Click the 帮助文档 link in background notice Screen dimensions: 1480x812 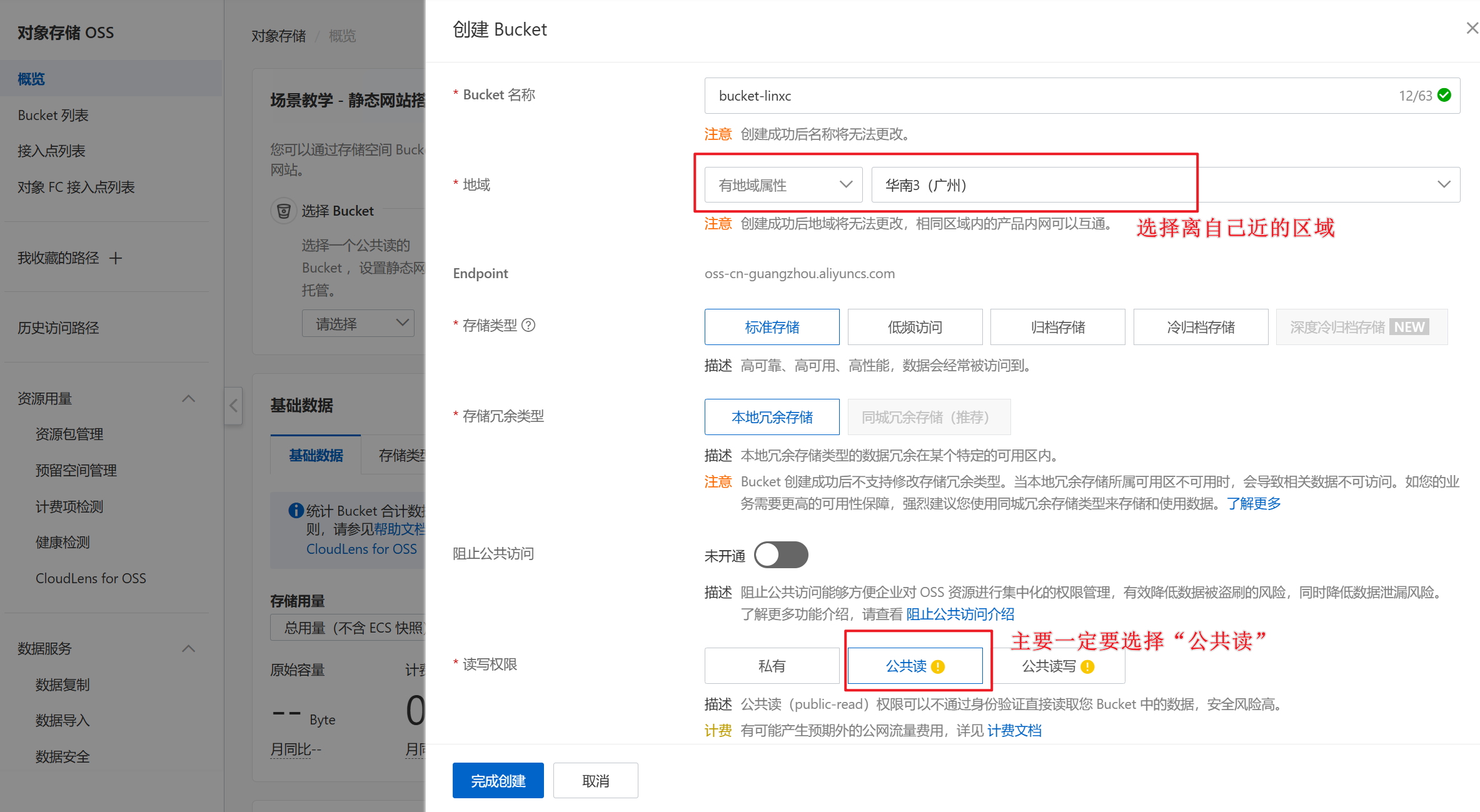point(400,529)
